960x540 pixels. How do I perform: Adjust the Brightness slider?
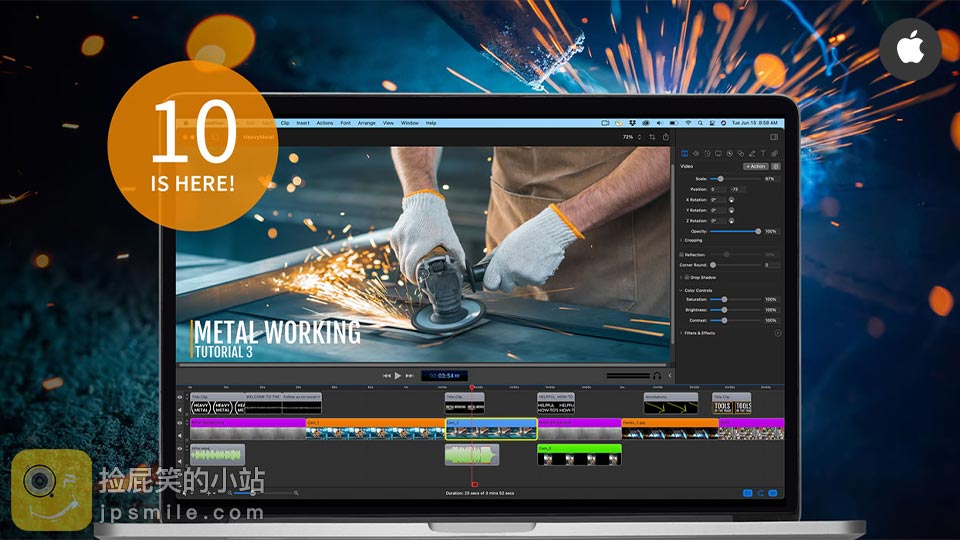pos(735,310)
